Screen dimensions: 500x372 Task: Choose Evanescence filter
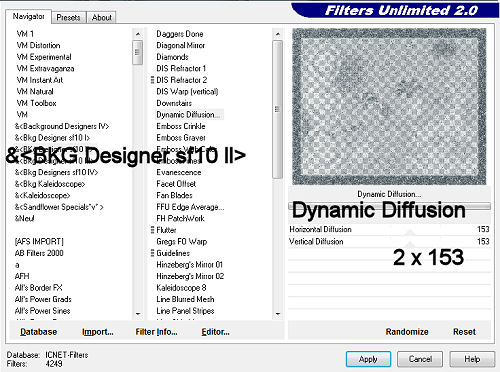coord(179,172)
